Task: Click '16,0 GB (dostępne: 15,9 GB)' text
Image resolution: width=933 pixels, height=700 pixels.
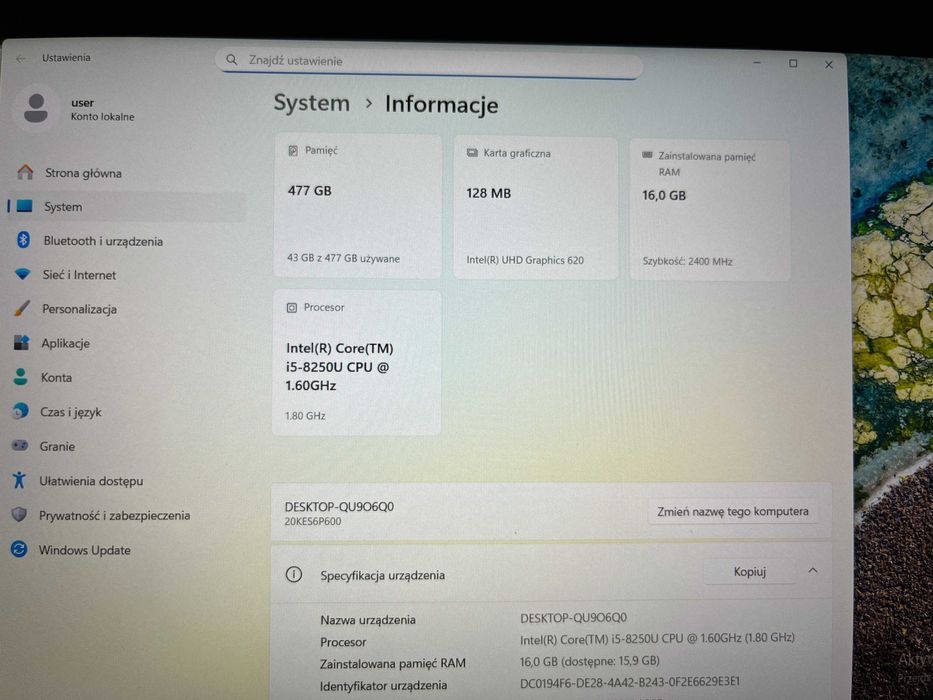Action: click(590, 661)
